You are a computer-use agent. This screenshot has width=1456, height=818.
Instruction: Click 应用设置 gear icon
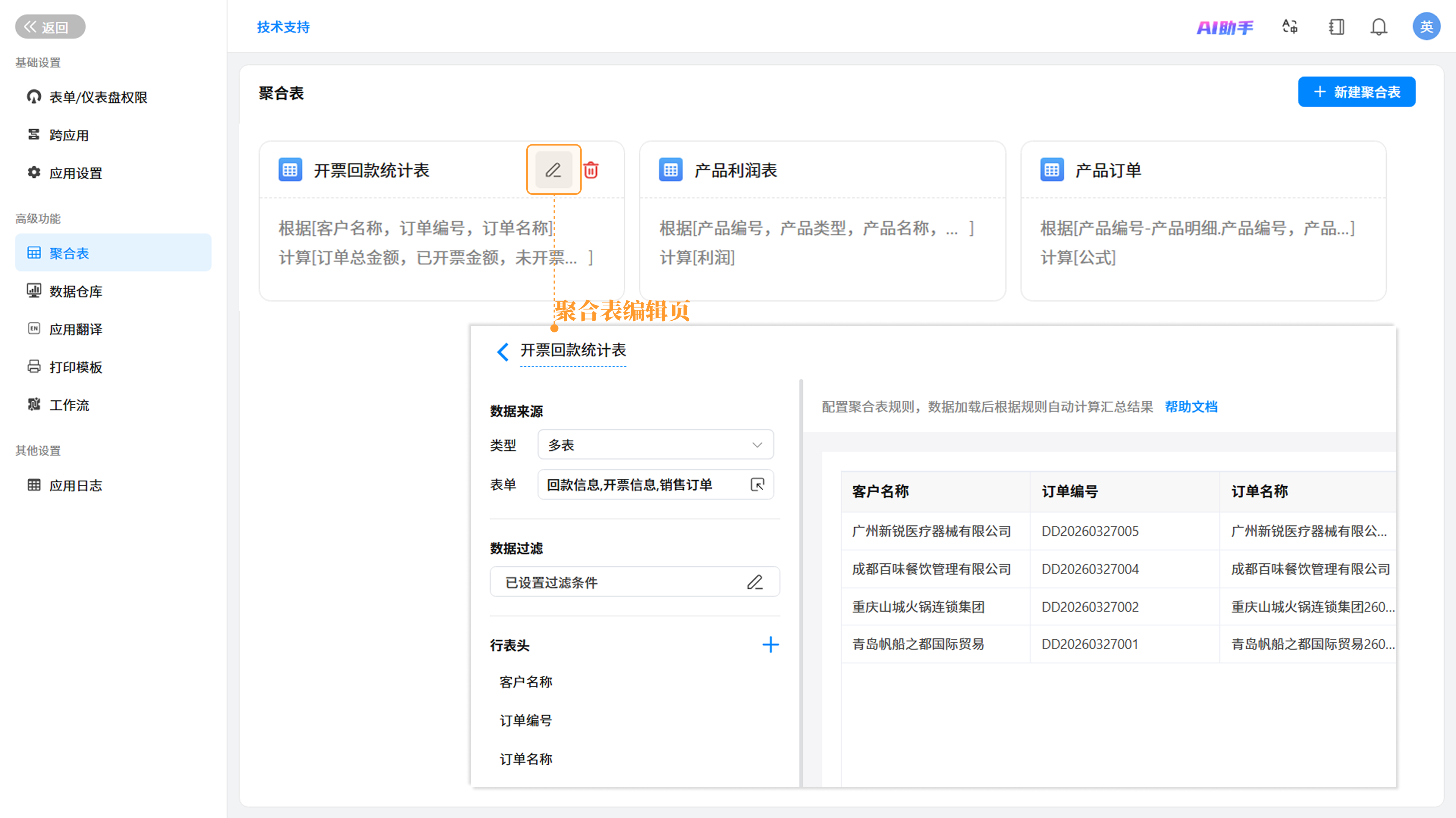point(34,172)
